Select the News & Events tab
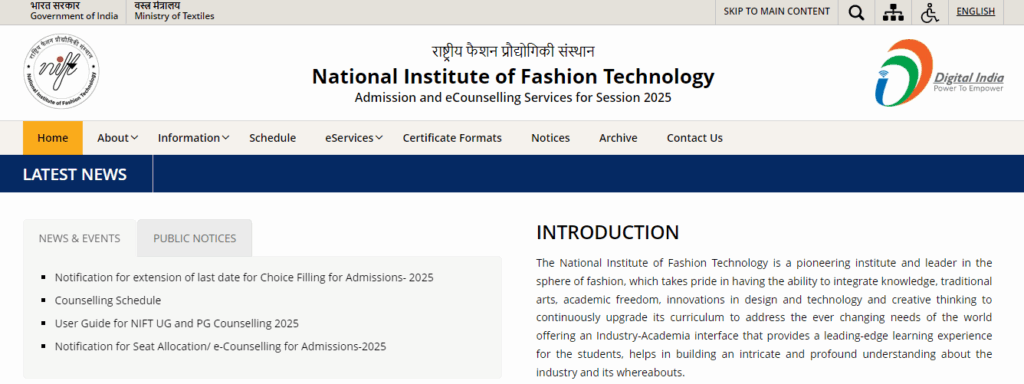The height and width of the screenshot is (384, 1024). (80, 238)
